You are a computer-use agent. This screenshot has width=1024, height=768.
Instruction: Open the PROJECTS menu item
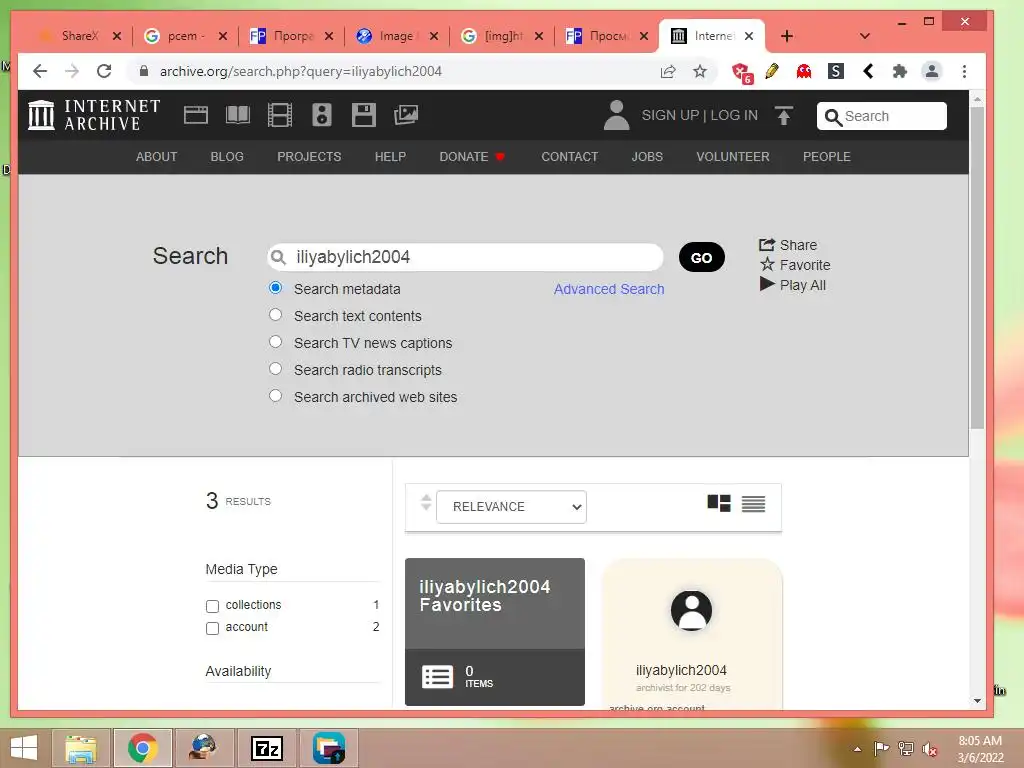pyautogui.click(x=309, y=157)
